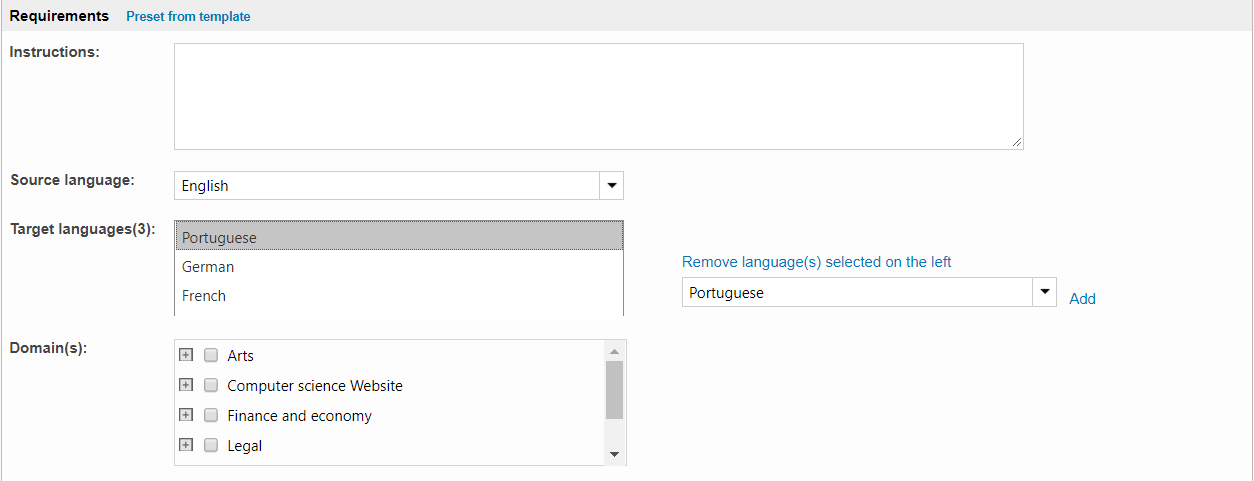Click Remove language(s) selected on the left
This screenshot has width=1254, height=481.
(816, 262)
